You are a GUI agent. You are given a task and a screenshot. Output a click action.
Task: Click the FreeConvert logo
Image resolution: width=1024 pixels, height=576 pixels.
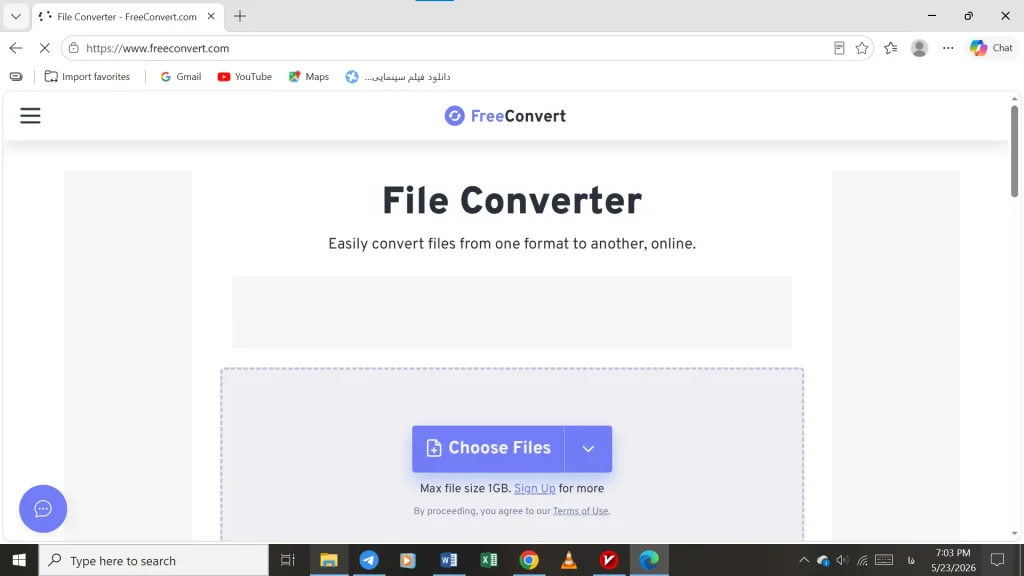[505, 116]
